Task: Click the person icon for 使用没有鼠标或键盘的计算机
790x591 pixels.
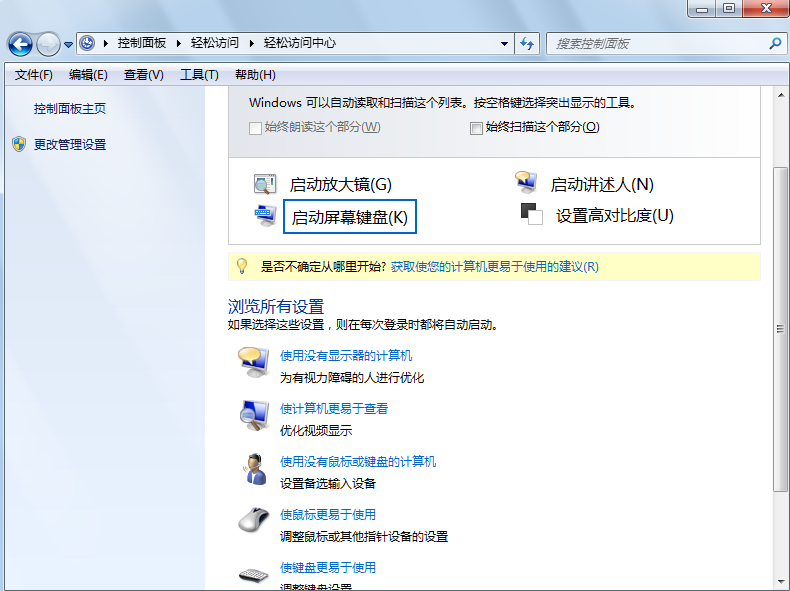Action: pyautogui.click(x=253, y=468)
